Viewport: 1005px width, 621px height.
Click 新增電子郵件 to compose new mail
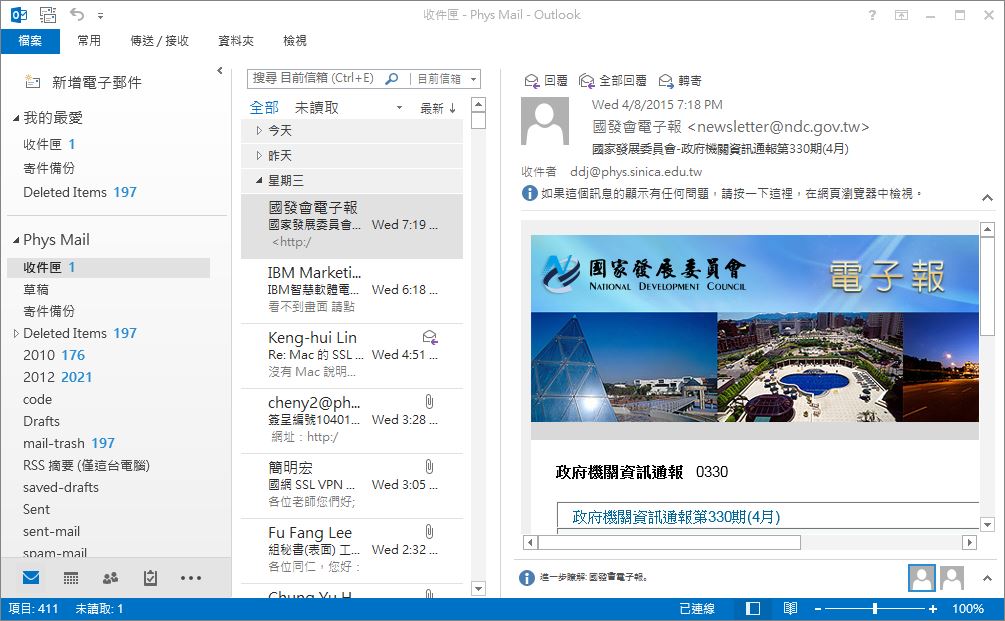[83, 82]
